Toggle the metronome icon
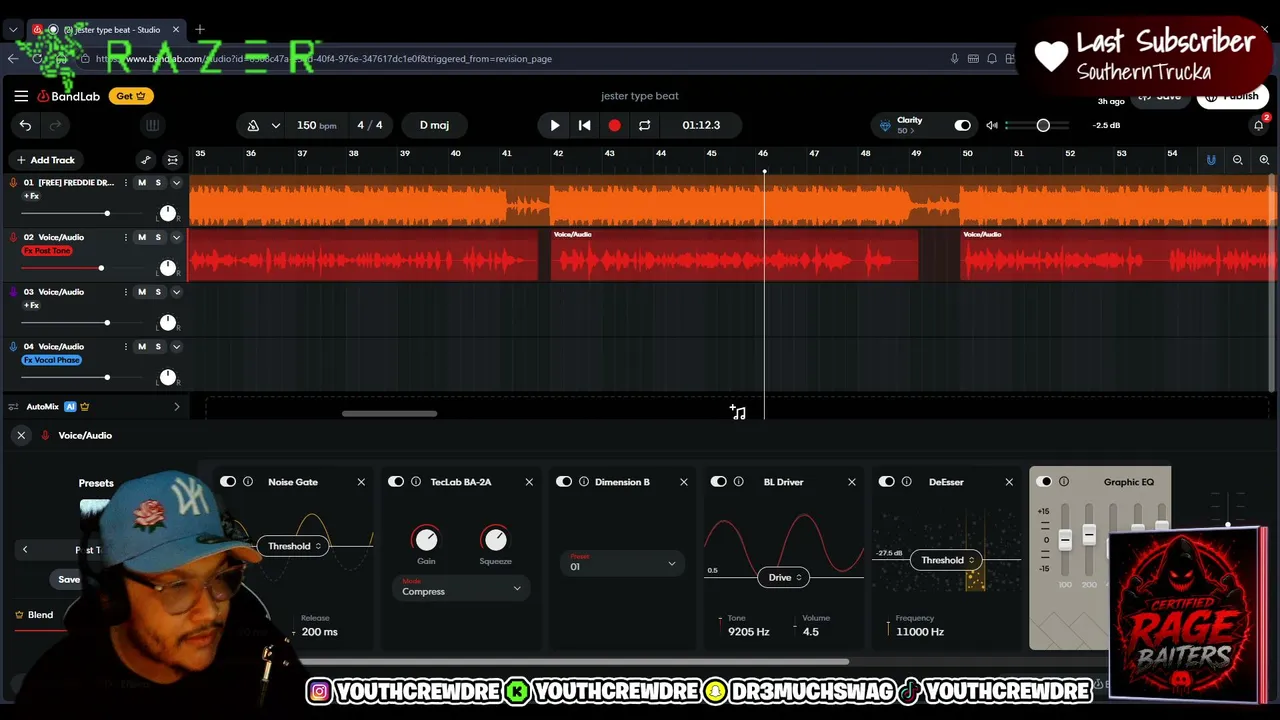Viewport: 1280px width, 720px height. pyautogui.click(x=253, y=125)
